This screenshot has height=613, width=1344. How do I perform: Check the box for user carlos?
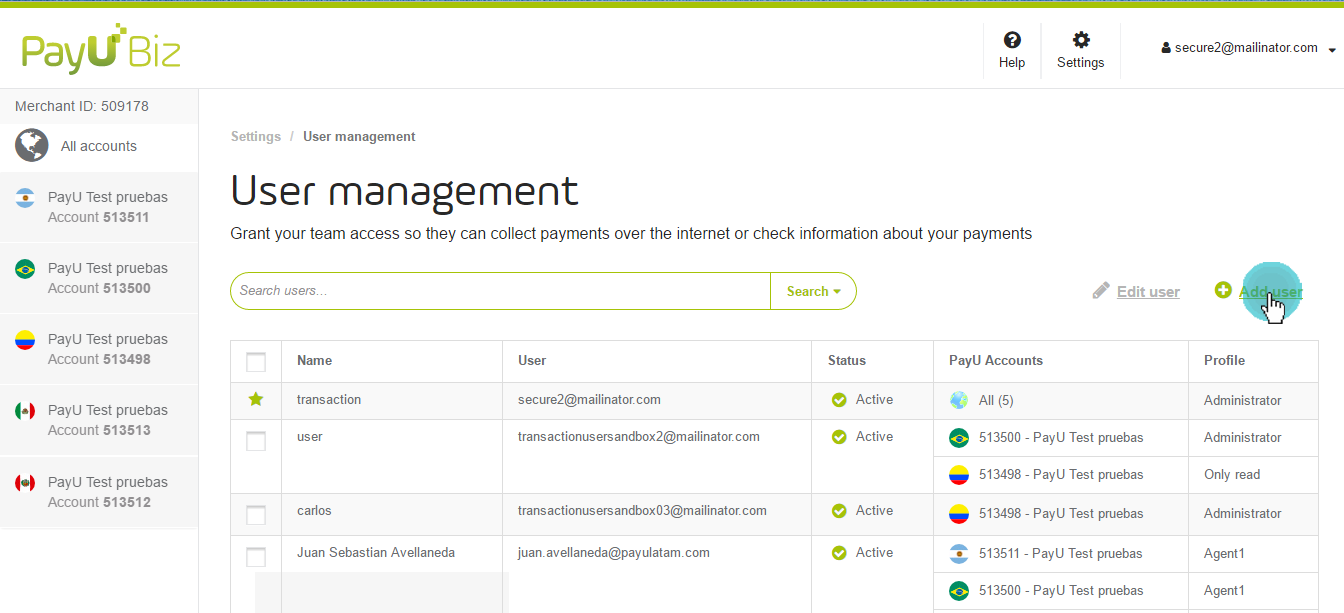(256, 515)
